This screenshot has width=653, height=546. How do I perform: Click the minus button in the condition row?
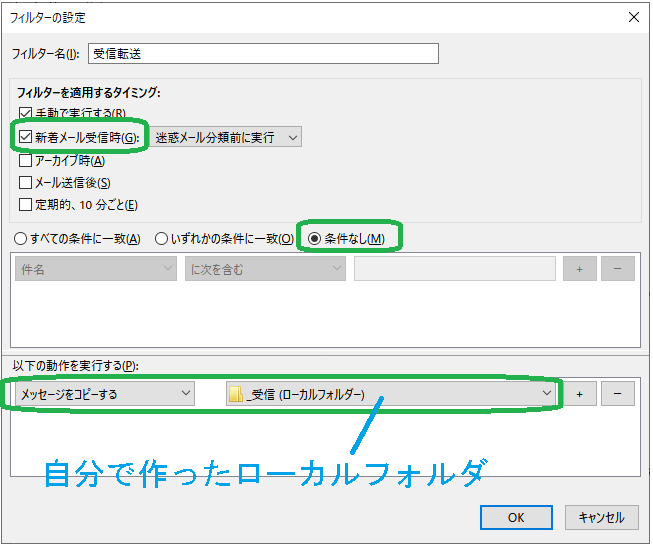(x=617, y=268)
